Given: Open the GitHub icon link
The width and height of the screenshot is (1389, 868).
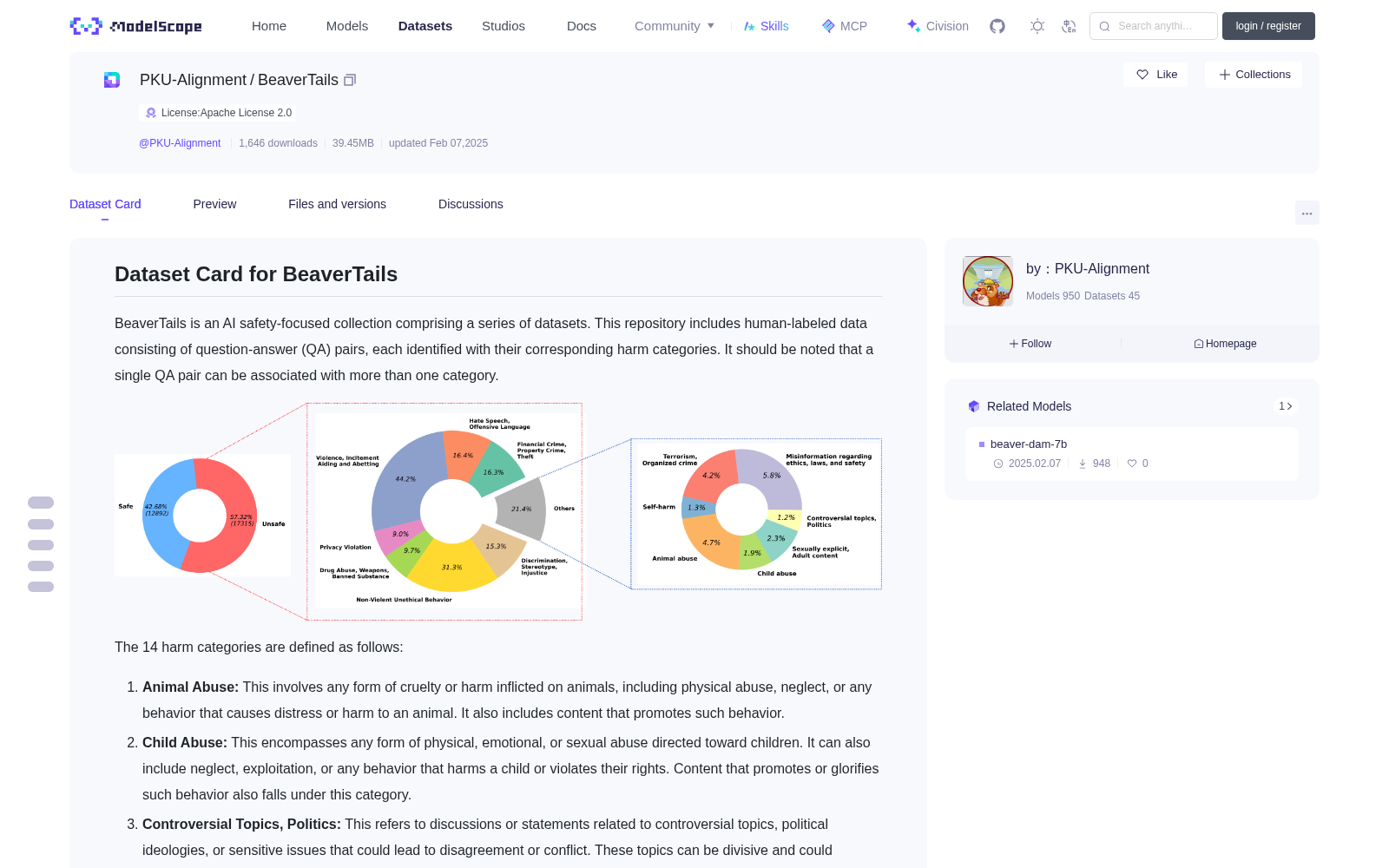Looking at the screenshot, I should point(997,26).
